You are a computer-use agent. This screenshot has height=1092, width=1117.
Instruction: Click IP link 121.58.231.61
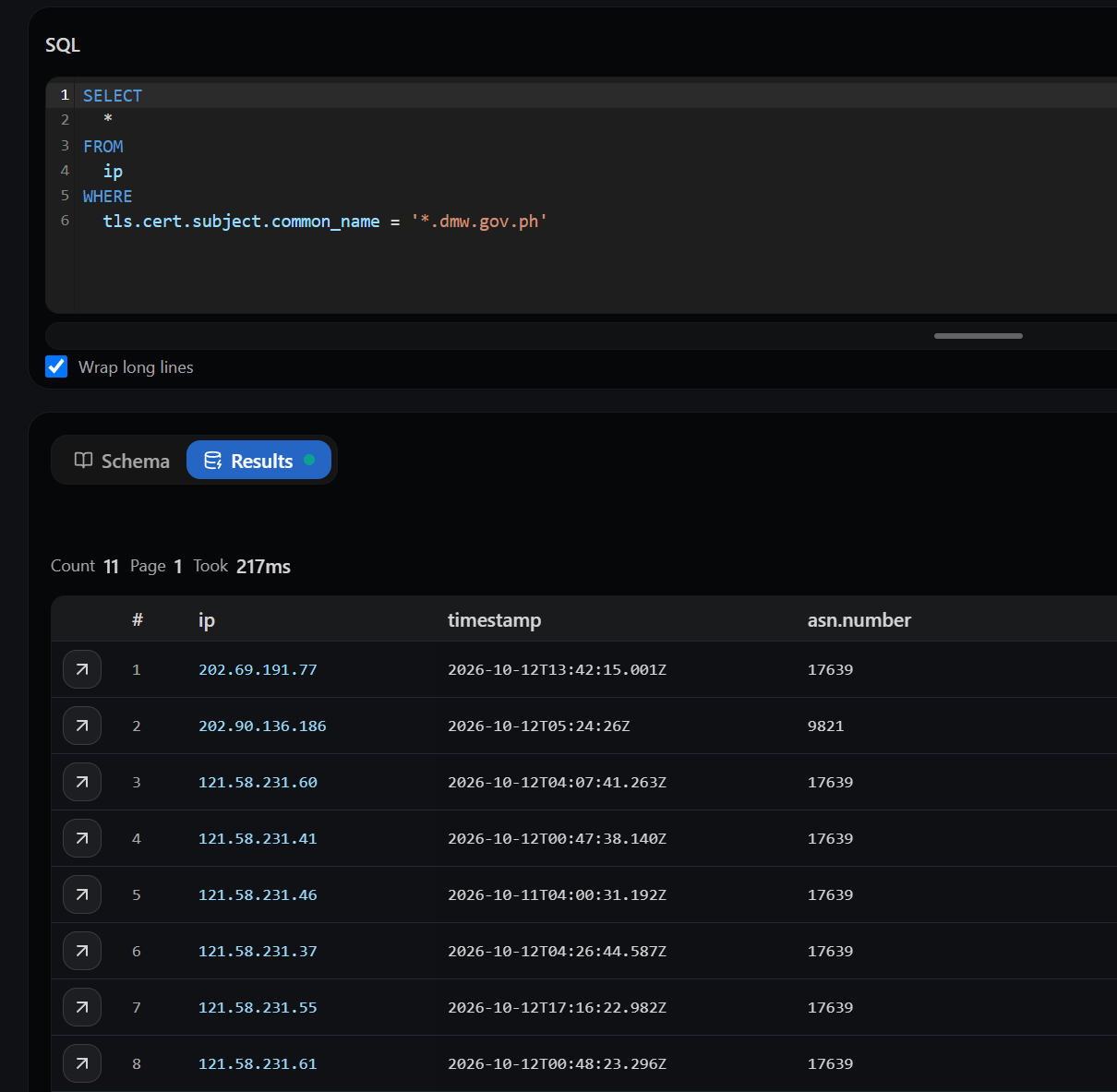(258, 1064)
